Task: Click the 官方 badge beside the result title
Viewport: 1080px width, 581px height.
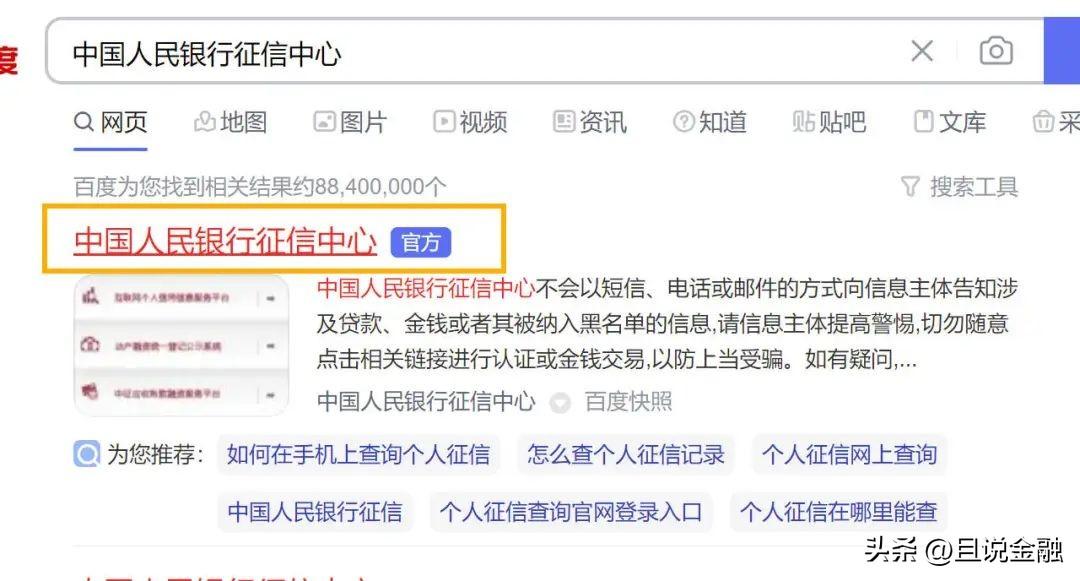Action: (x=421, y=242)
